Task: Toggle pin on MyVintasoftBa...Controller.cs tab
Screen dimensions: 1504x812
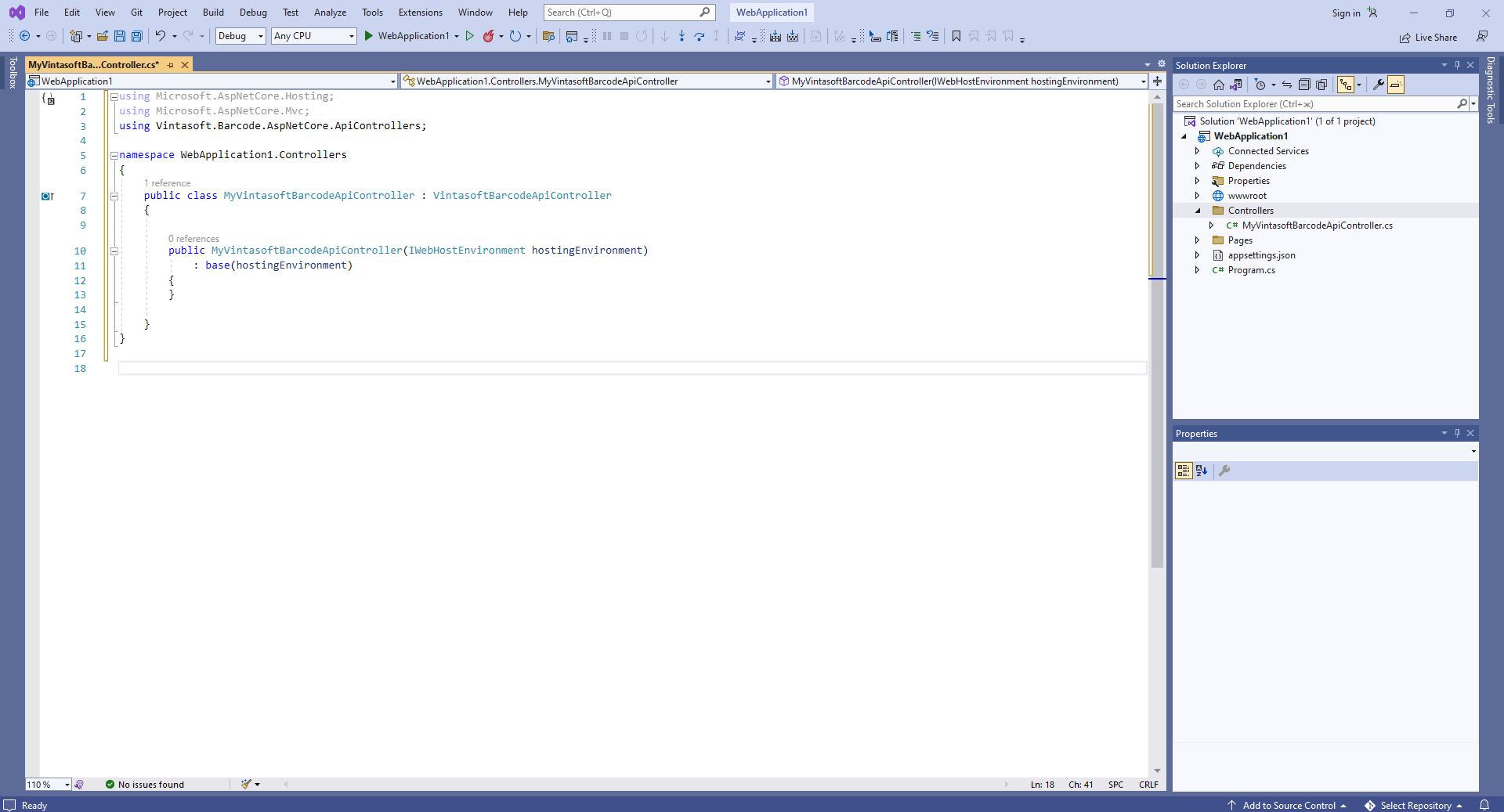Action: (x=171, y=65)
